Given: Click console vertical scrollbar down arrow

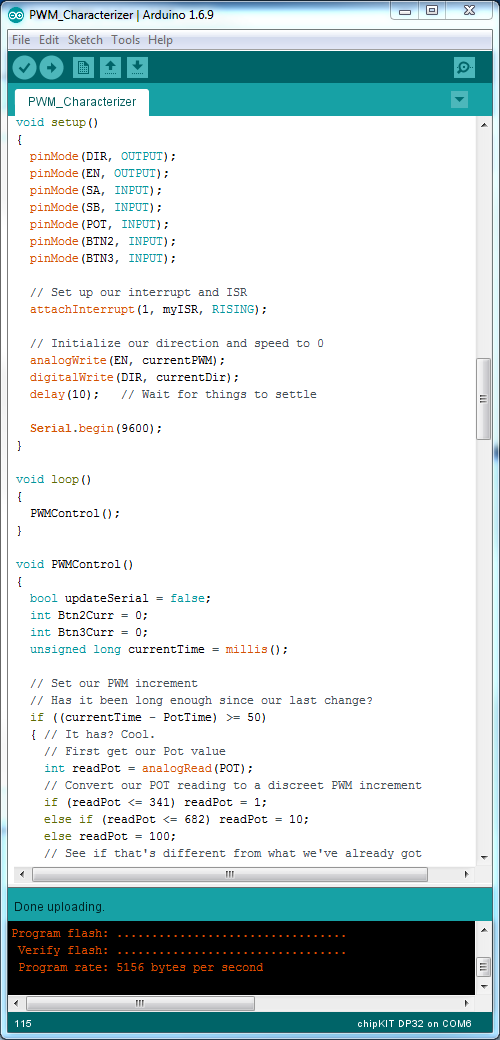Looking at the screenshot, I should pos(484,986).
